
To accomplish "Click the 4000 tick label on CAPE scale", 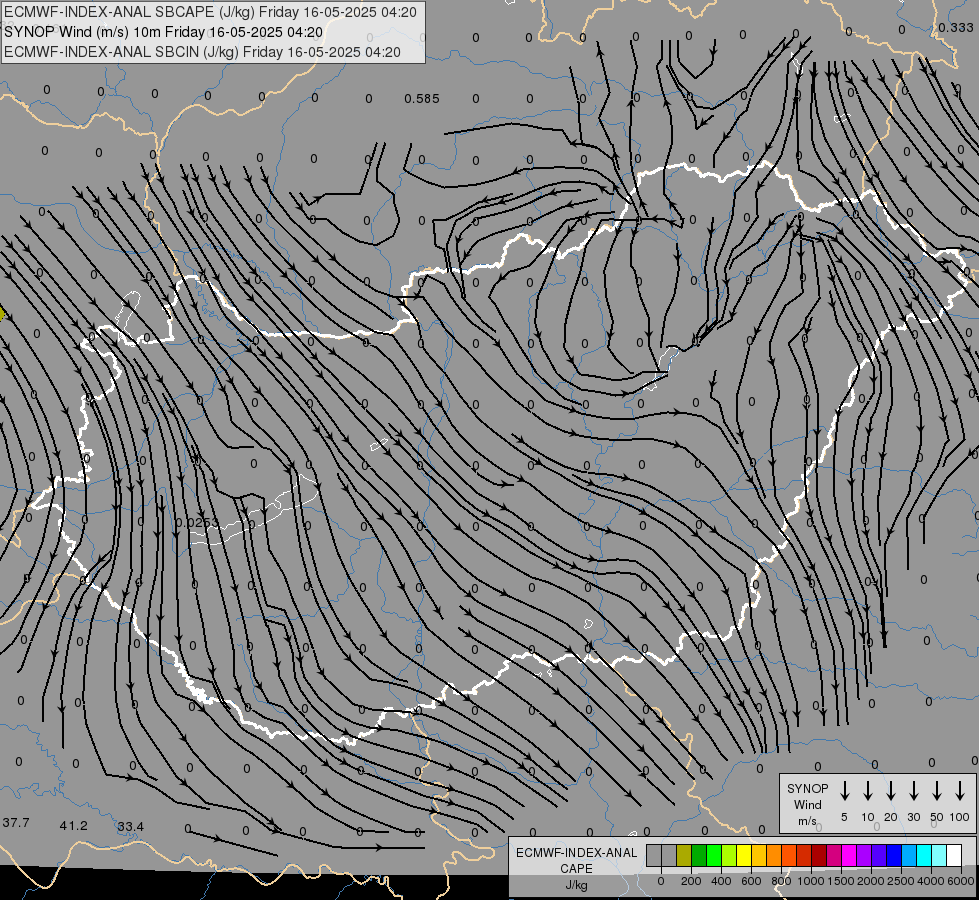I will click(931, 881).
